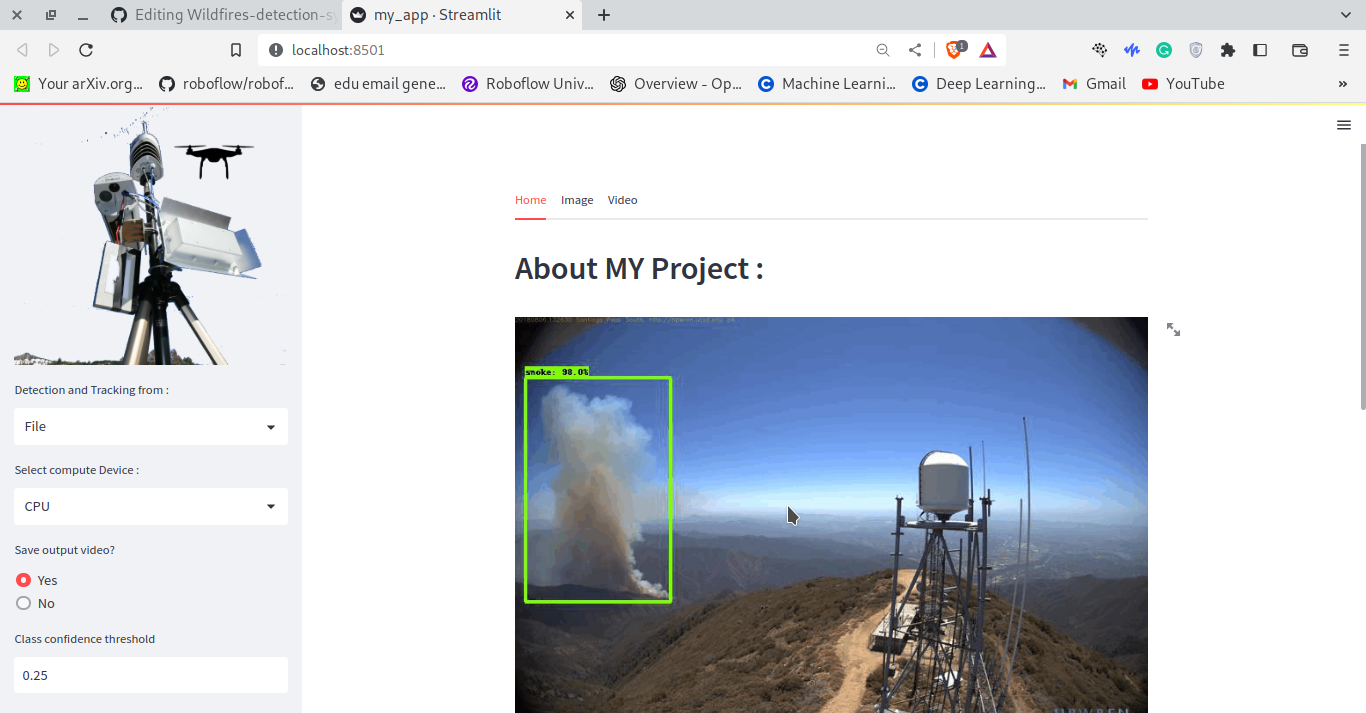The image size is (1366, 713).
Task: Toggle the browser sidebar icon
Action: coord(1260,49)
